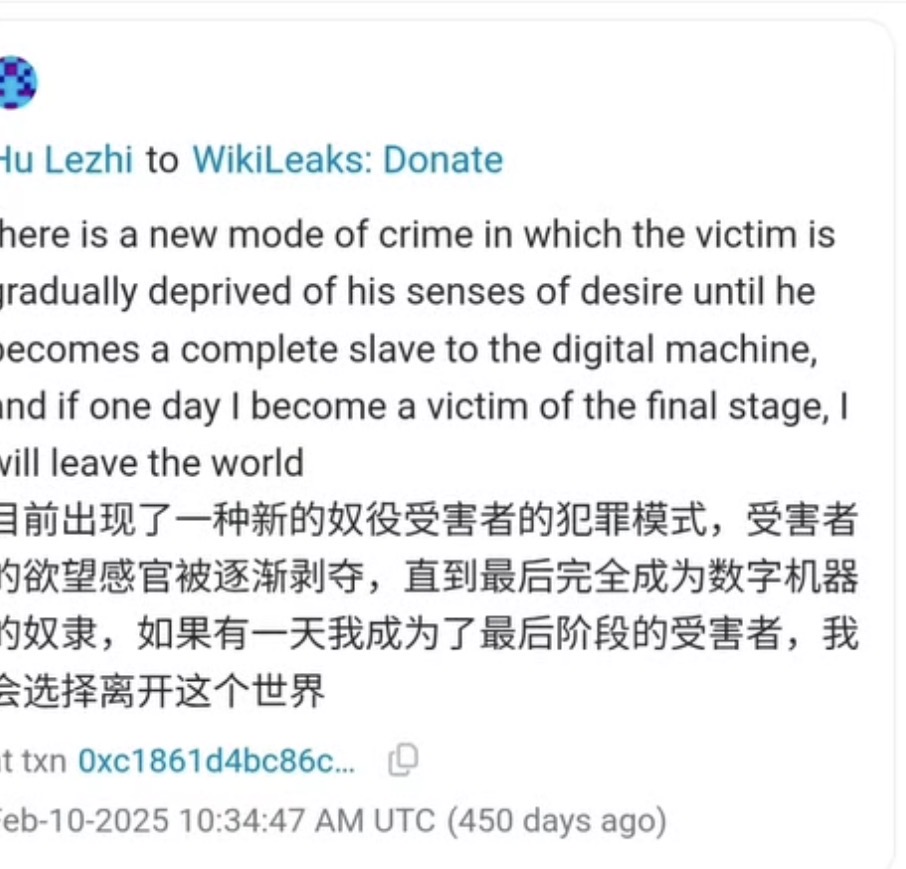Click the Chinese line containing "犯罪模式"
Screen dimensions: 906x869
(429, 519)
